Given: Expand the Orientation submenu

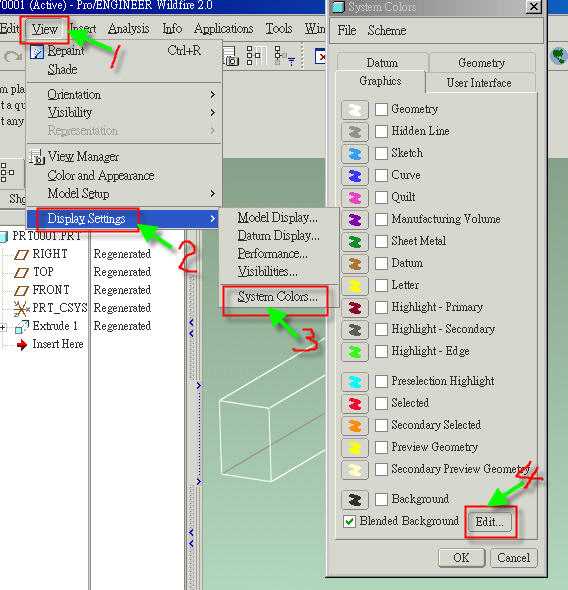Looking at the screenshot, I should (x=124, y=94).
